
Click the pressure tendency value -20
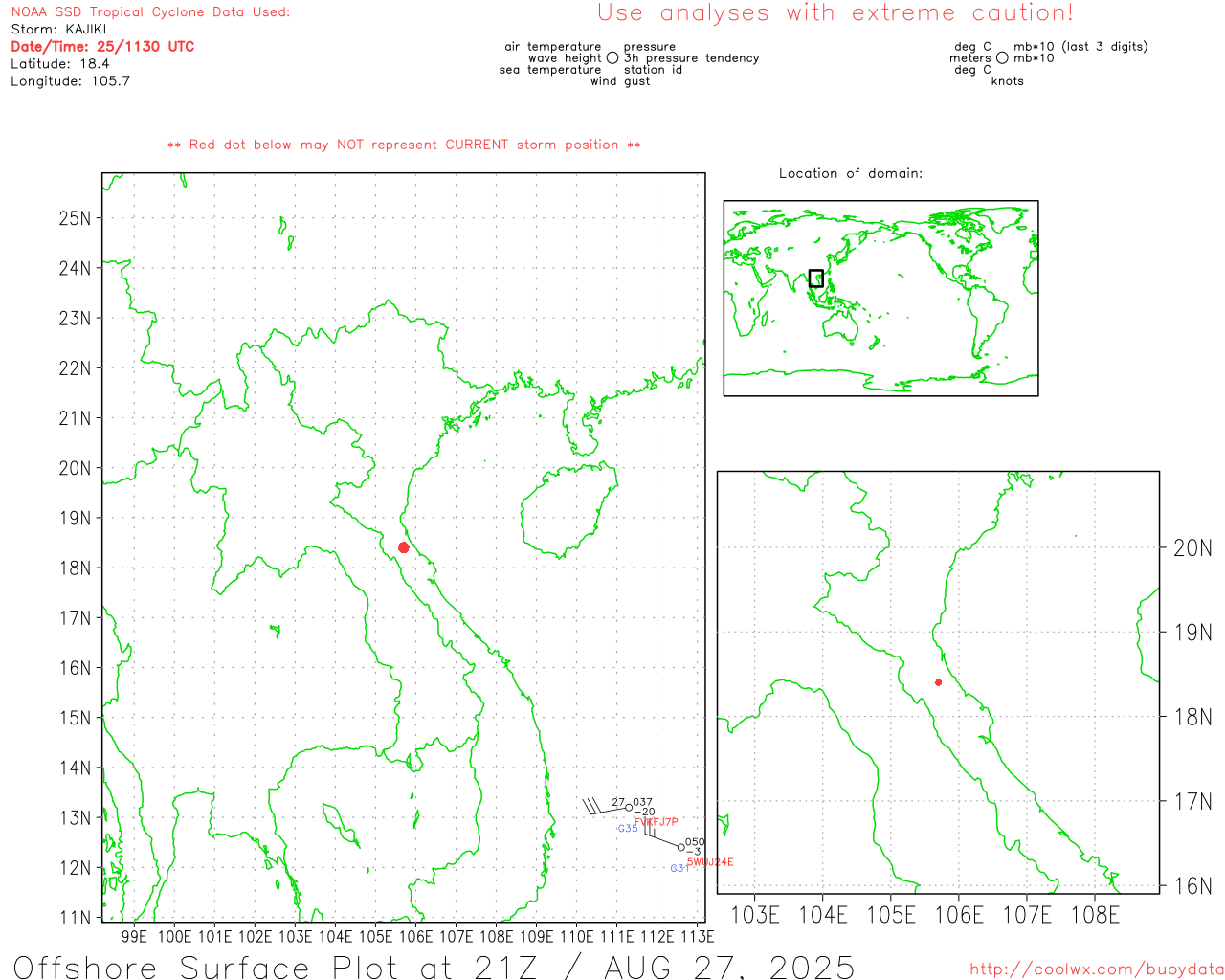point(646,812)
